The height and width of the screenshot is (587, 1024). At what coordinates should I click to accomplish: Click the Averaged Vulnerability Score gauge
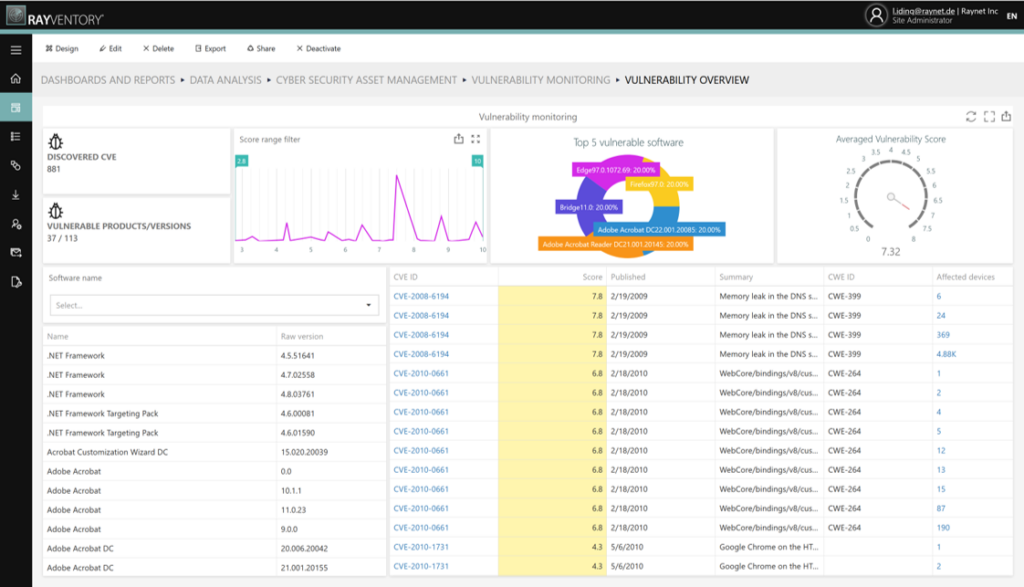click(891, 195)
